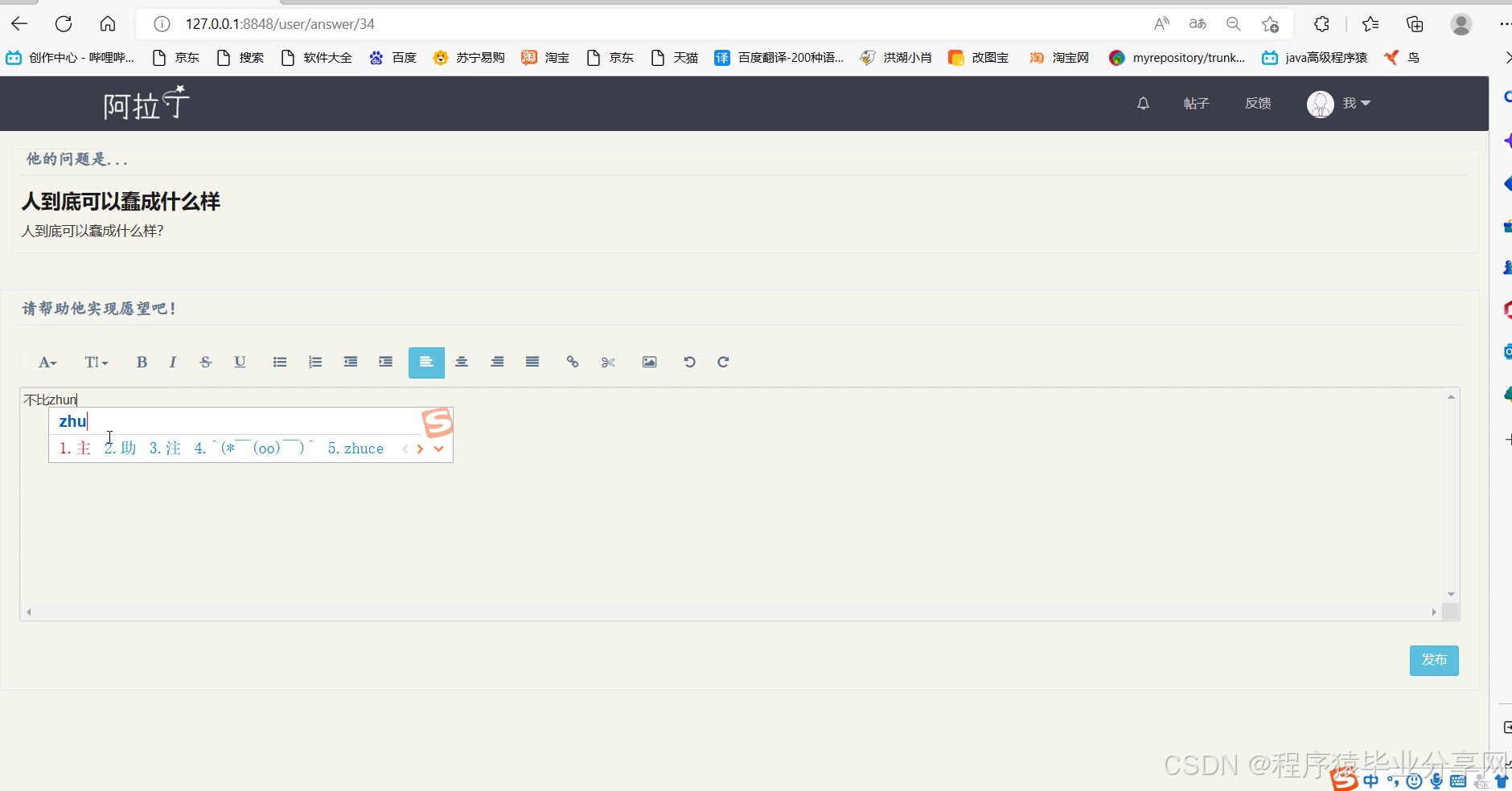Image resolution: width=1512 pixels, height=791 pixels.
Task: Open the 反馈 nav link
Action: pyautogui.click(x=1258, y=104)
